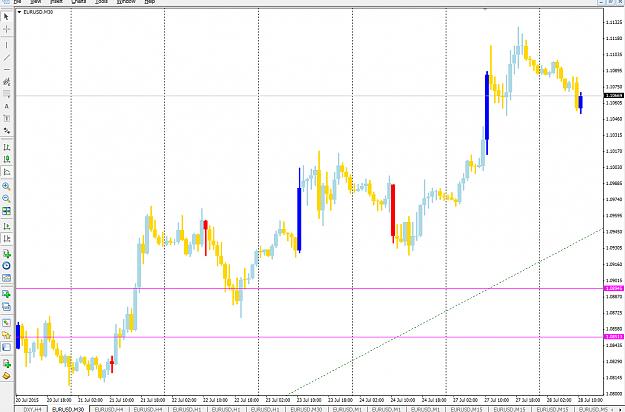Click the '28 Jul 10:00' time label
The width and height of the screenshot is (625, 412).
point(590,400)
